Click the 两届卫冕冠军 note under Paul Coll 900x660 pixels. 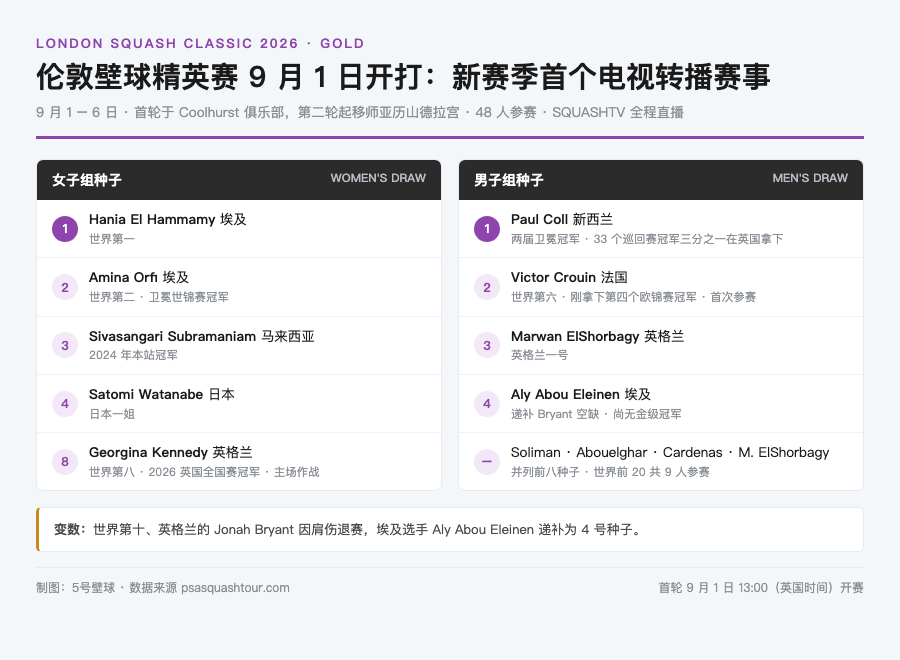click(647, 239)
